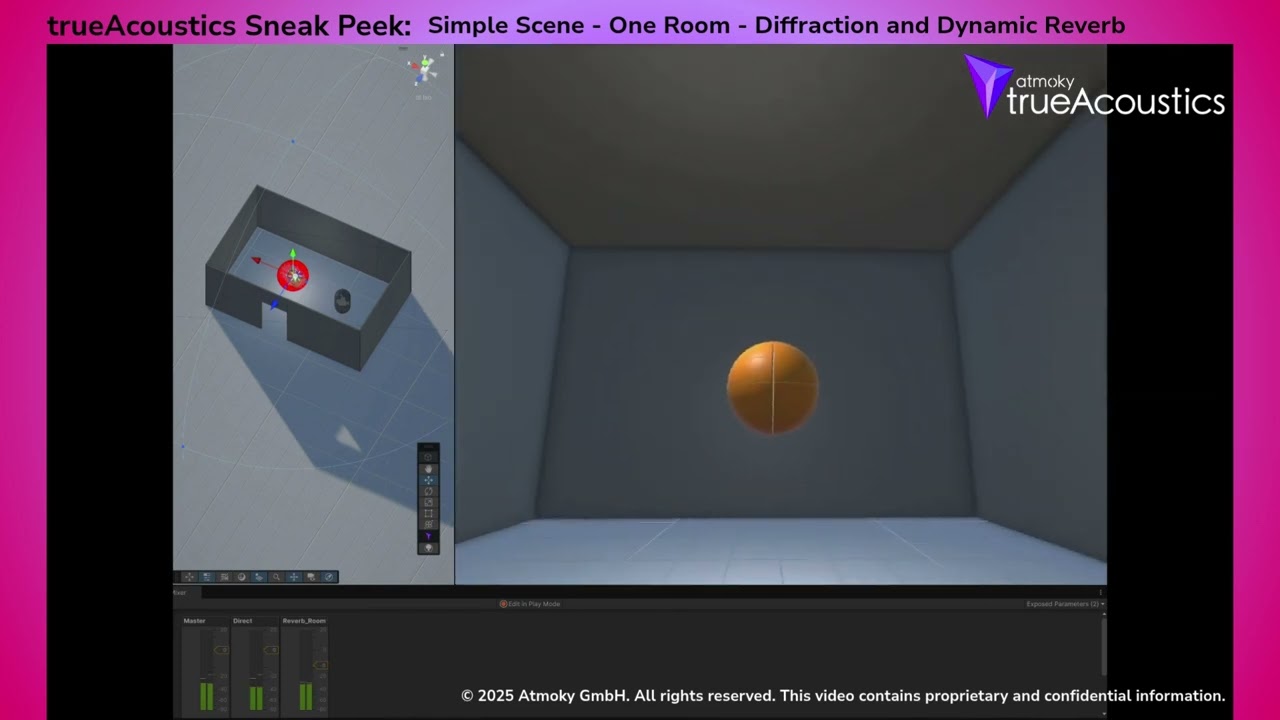Screen dimensions: 1280x720
Task: Click the magnifier search icon in scene toolbar
Action: 276,577
